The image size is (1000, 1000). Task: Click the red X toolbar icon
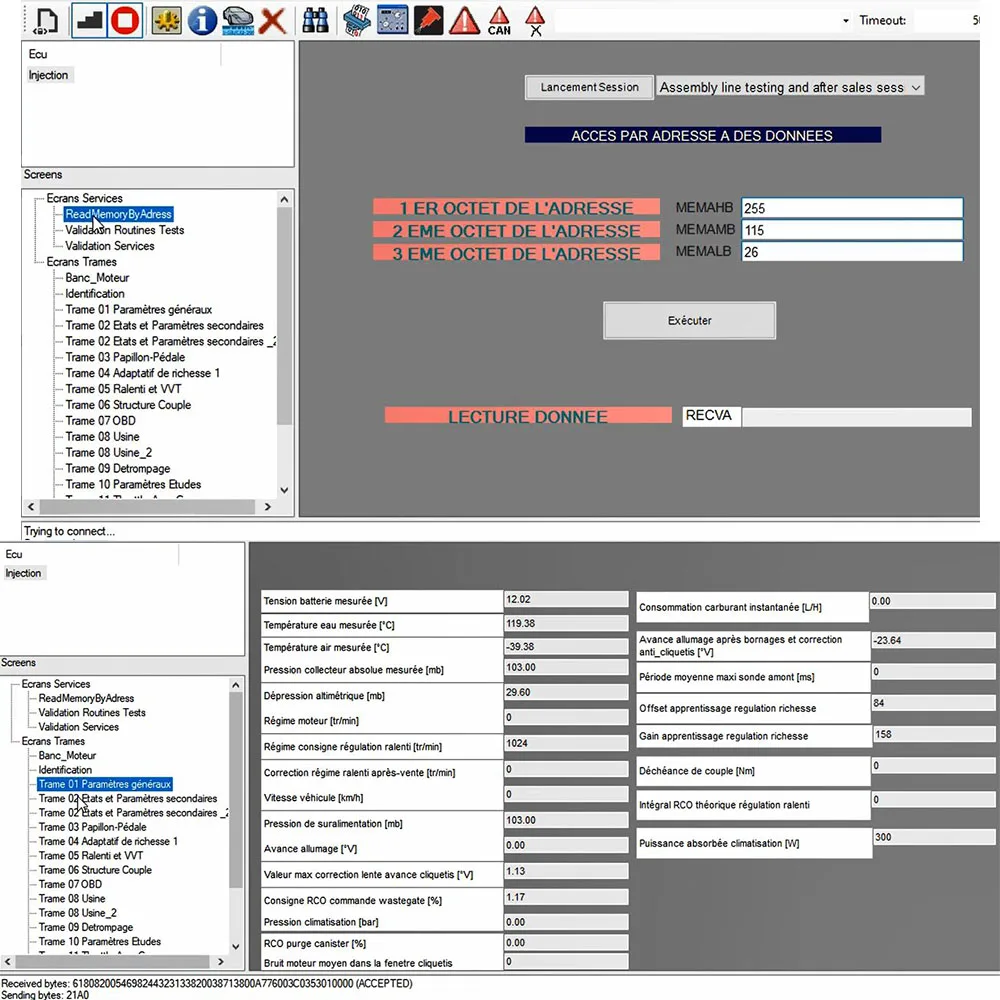(x=272, y=19)
